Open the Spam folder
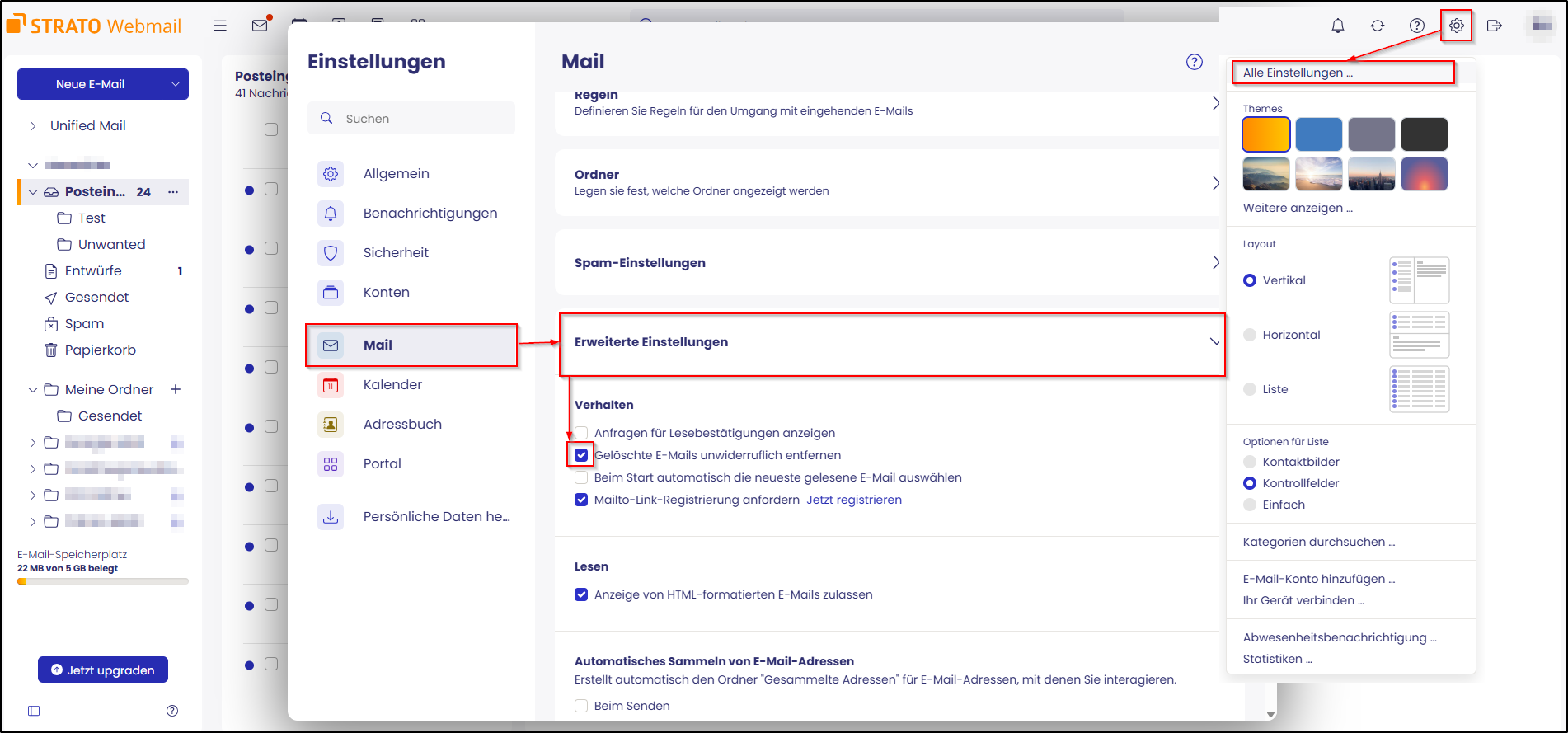1568x733 pixels. point(84,323)
